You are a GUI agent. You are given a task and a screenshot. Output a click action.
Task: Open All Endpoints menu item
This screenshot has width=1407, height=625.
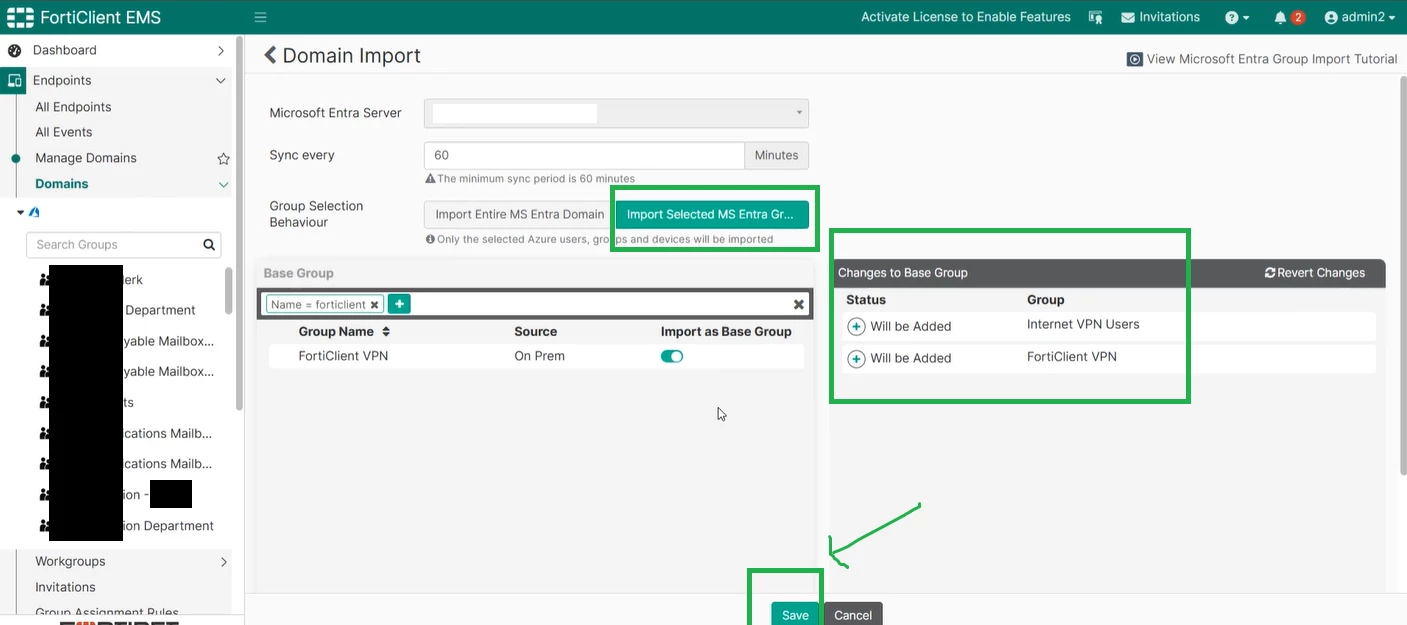pyautogui.click(x=73, y=107)
